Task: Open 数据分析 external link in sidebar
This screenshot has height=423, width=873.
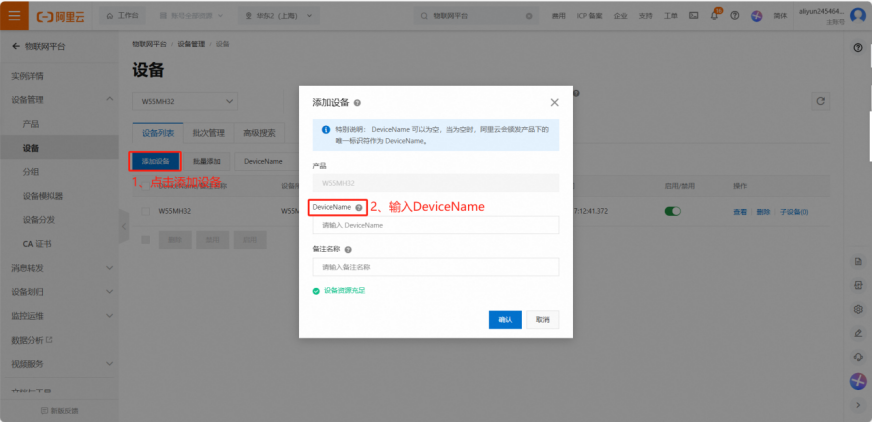Action: pyautogui.click(x=32, y=340)
